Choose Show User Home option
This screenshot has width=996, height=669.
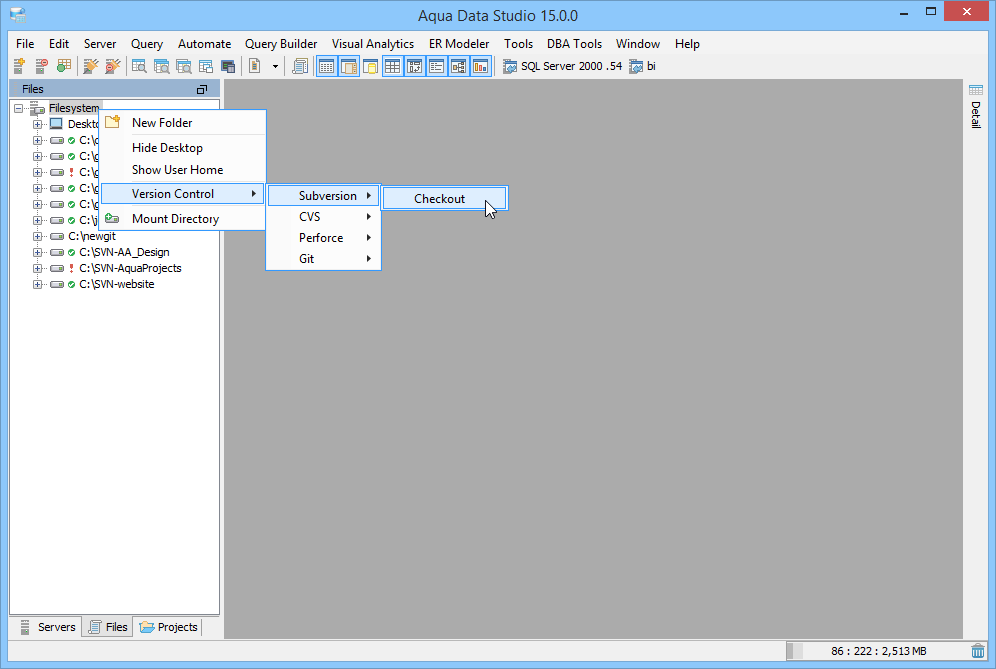[183, 170]
